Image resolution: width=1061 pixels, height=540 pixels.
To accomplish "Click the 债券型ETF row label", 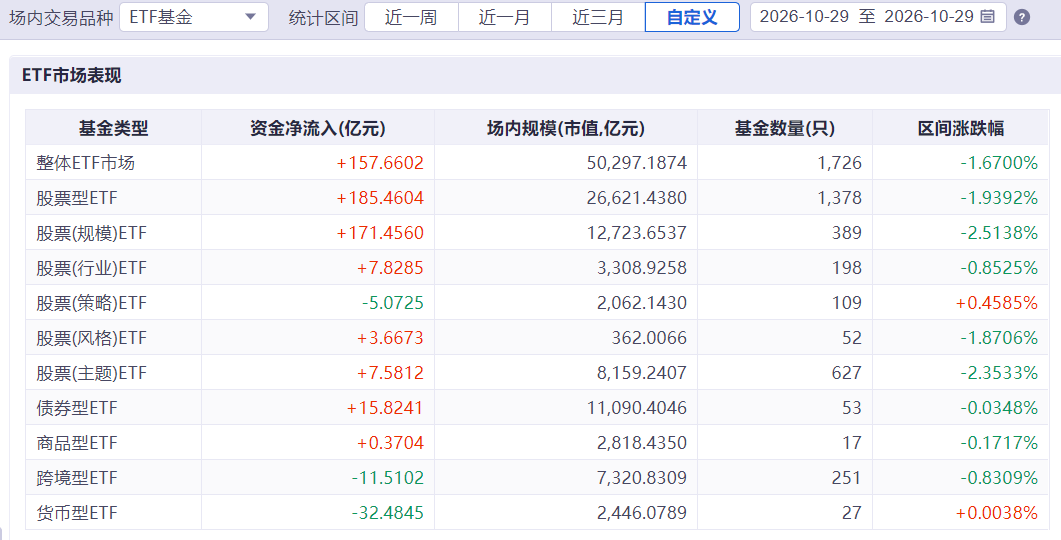I will [x=76, y=408].
